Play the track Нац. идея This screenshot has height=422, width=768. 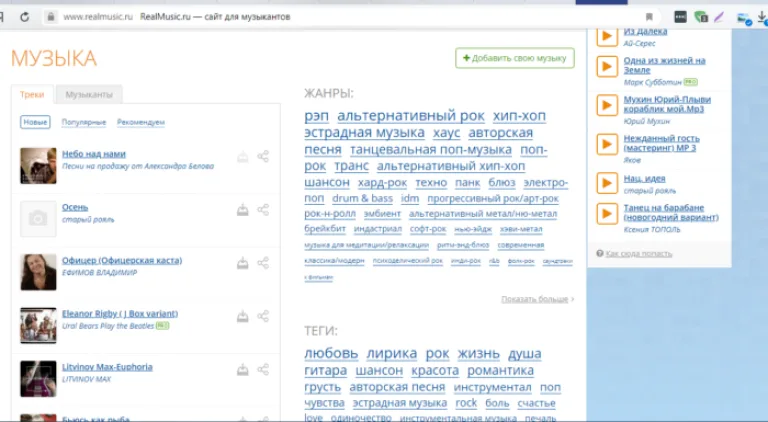[x=607, y=183]
